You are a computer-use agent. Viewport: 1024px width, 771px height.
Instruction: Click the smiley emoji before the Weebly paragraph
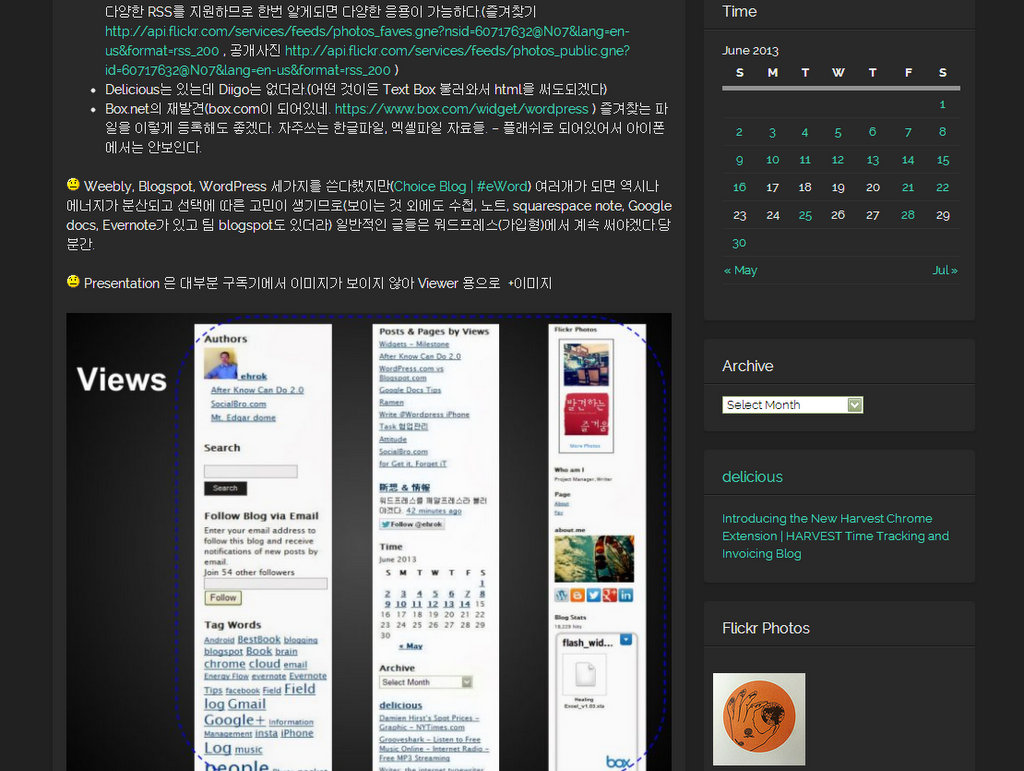(73, 185)
